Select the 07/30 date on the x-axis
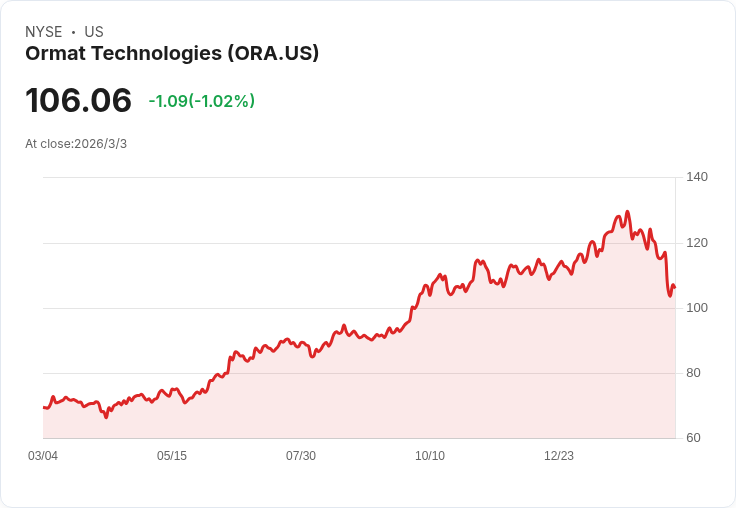736x508 pixels. tap(301, 456)
